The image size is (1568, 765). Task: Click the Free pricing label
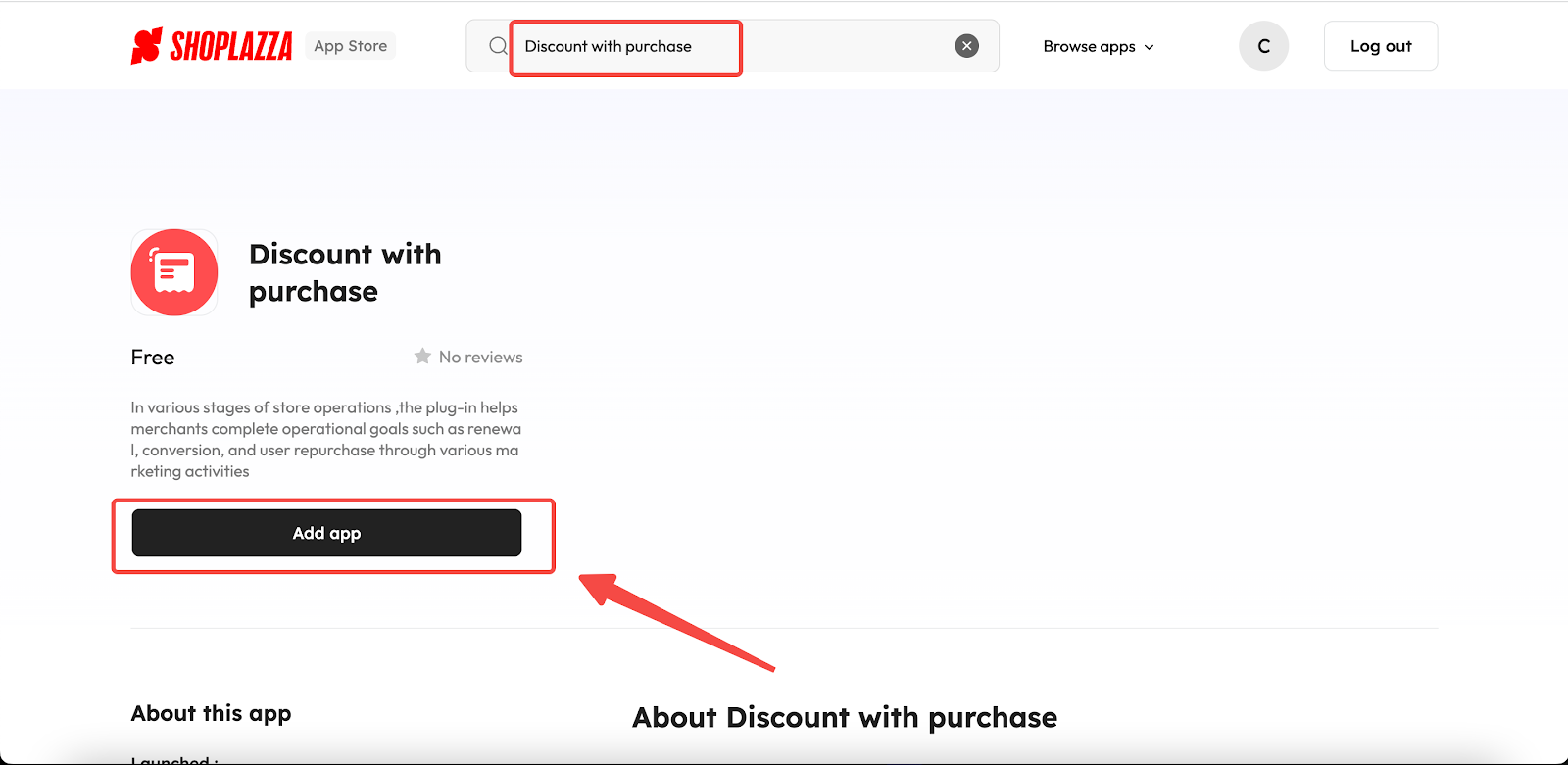(x=153, y=358)
